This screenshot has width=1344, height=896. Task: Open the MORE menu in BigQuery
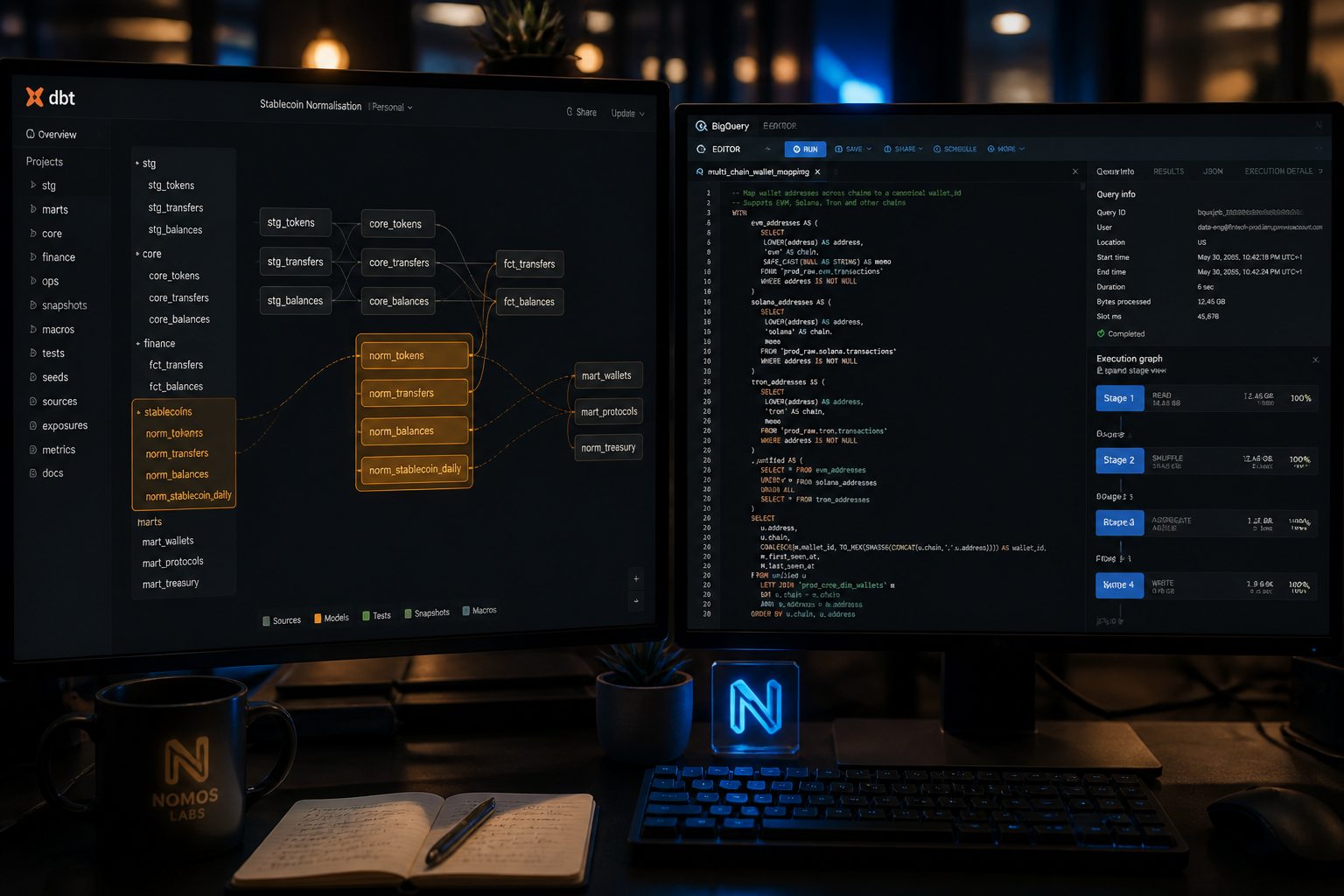pyautogui.click(x=1005, y=149)
